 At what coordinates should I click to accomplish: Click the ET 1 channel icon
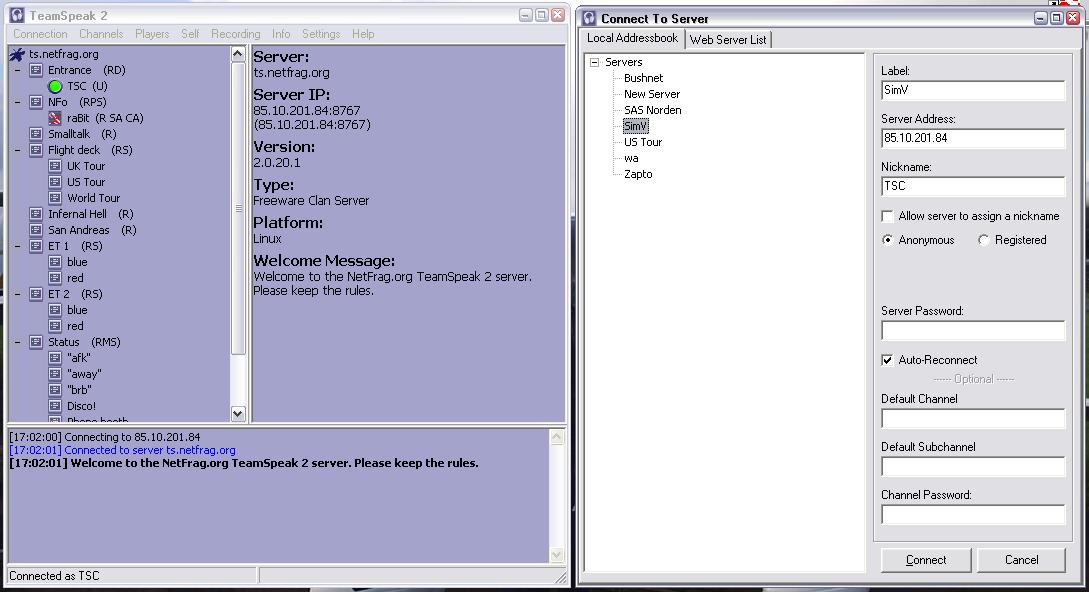(36, 246)
